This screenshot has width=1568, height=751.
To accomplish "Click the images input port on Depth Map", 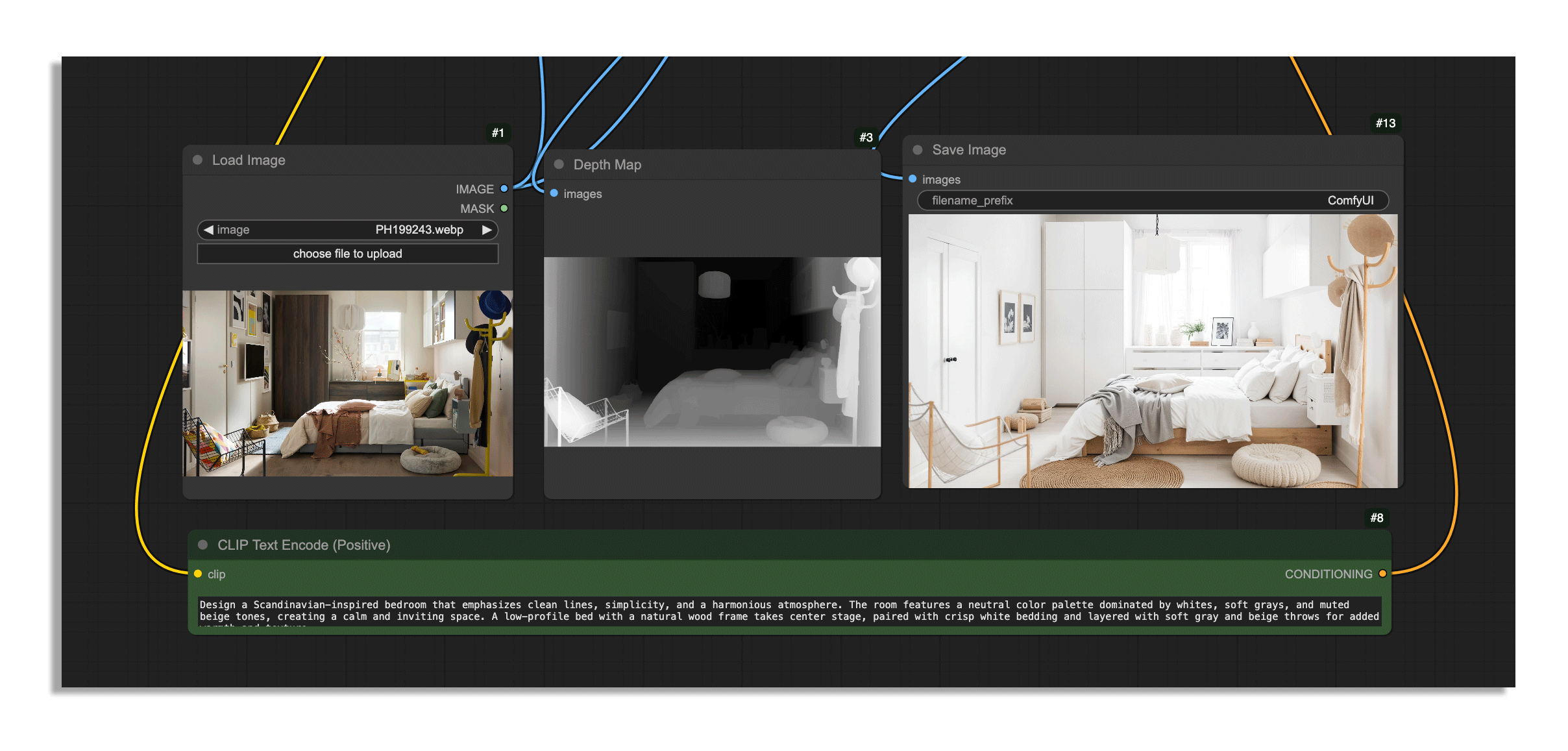I will pyautogui.click(x=554, y=193).
